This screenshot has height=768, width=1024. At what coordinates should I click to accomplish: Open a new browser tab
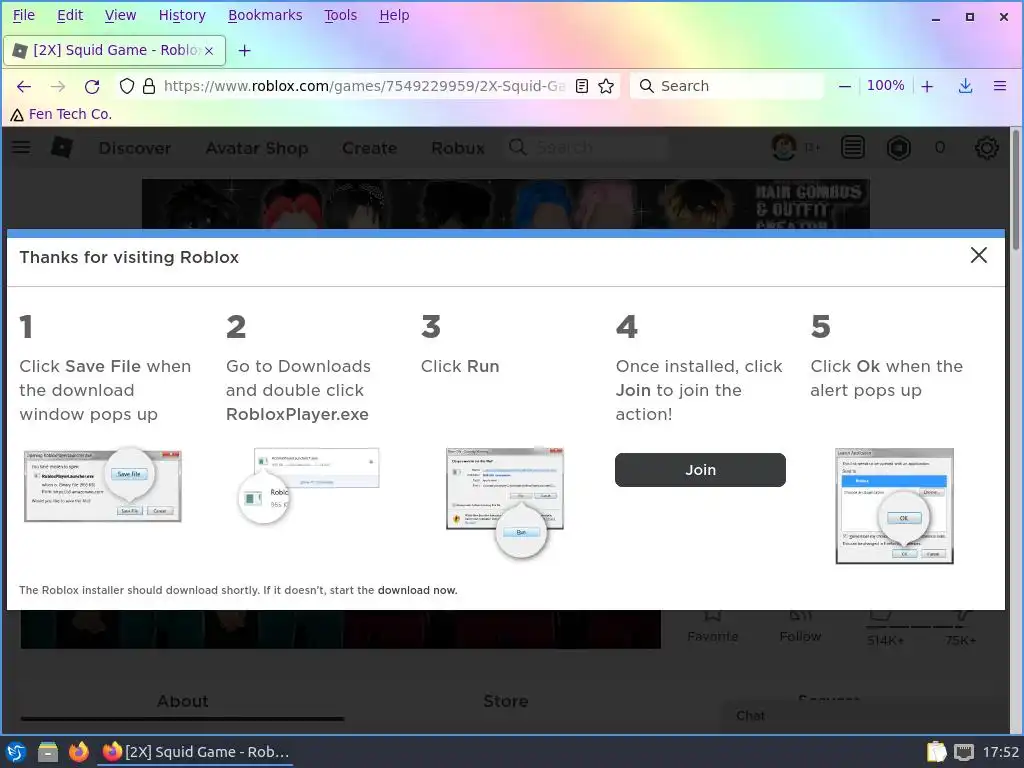[244, 51]
